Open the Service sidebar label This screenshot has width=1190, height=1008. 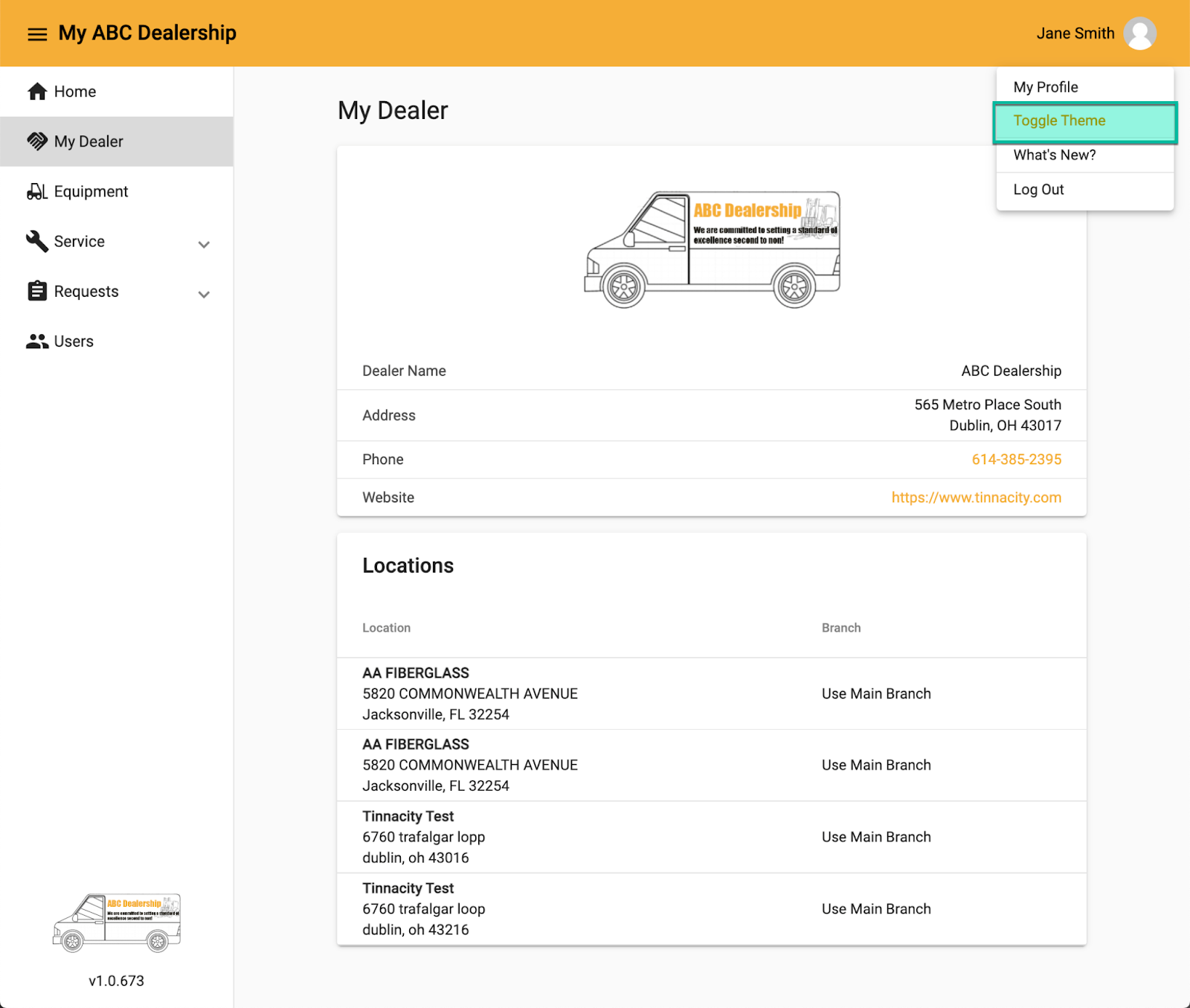[80, 242]
